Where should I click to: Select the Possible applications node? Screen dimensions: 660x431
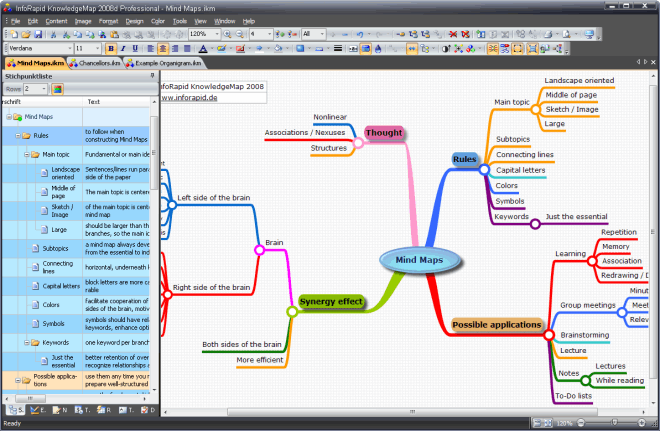(x=497, y=325)
